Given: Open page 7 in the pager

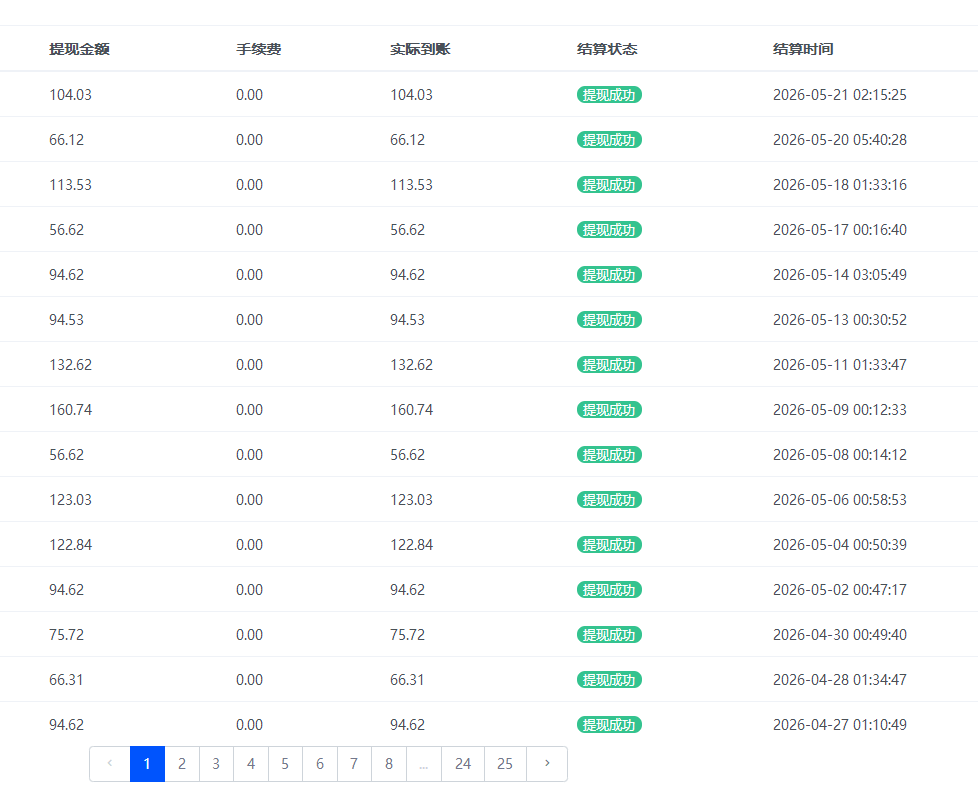Looking at the screenshot, I should pos(354,763).
